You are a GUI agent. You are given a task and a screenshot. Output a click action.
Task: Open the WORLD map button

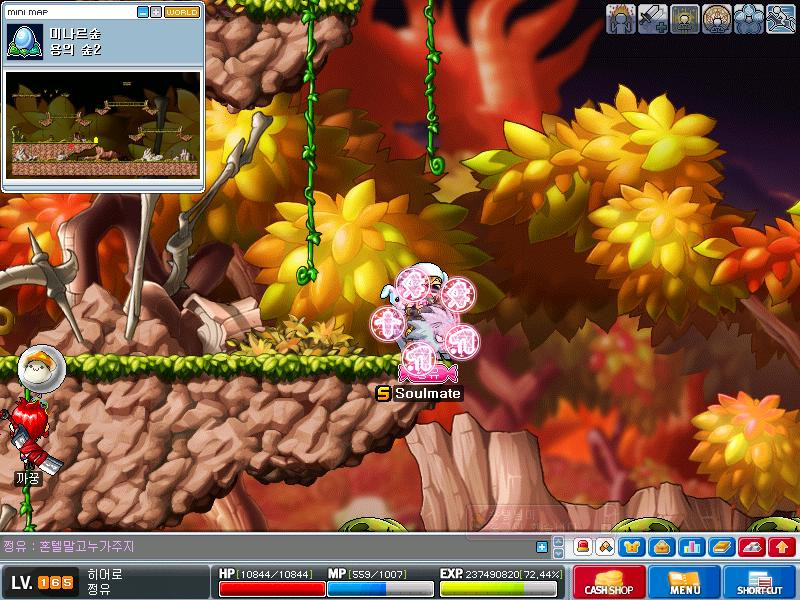pos(182,12)
